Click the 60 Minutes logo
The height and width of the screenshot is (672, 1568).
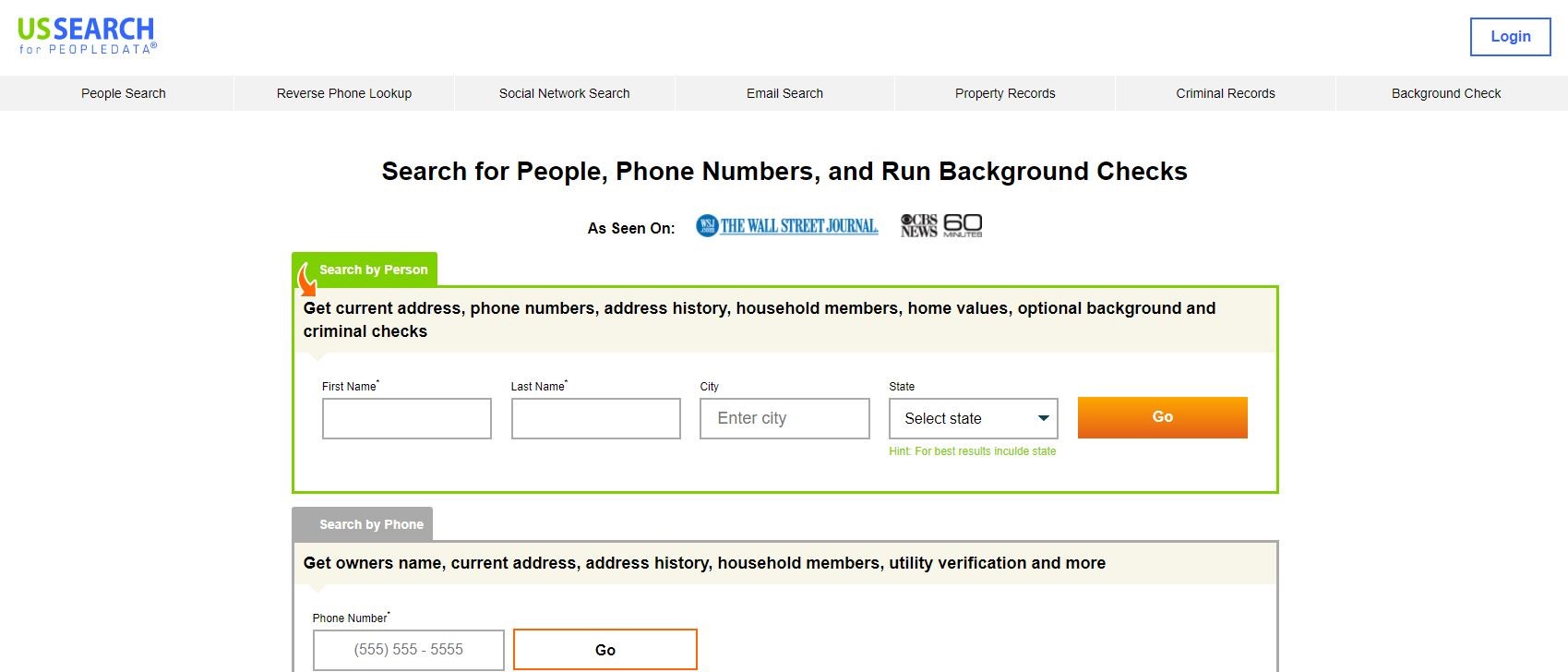coord(963,226)
